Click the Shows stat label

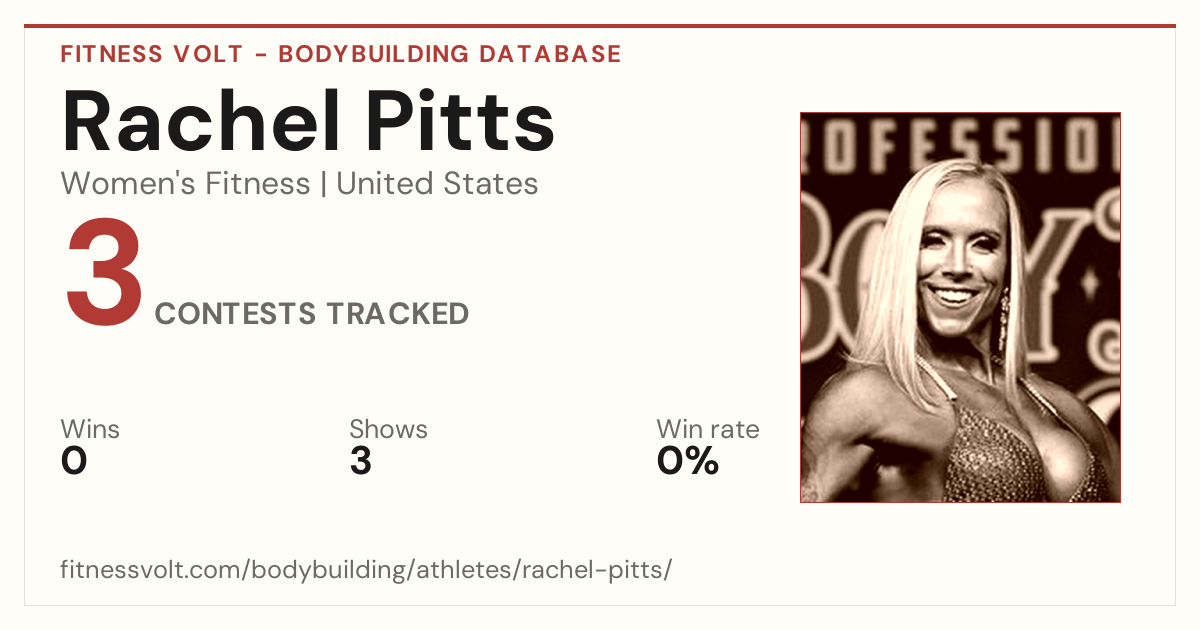pos(388,430)
